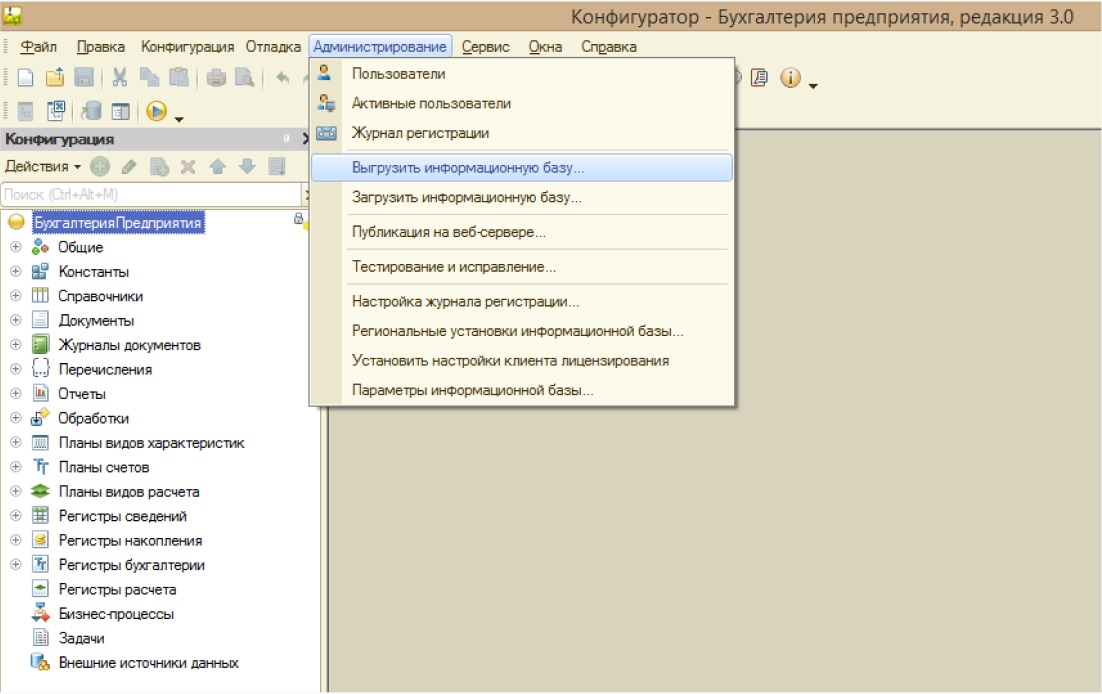This screenshot has height=694, width=1102.
Task: Choose Тестирование и исправление
Action: [521, 267]
